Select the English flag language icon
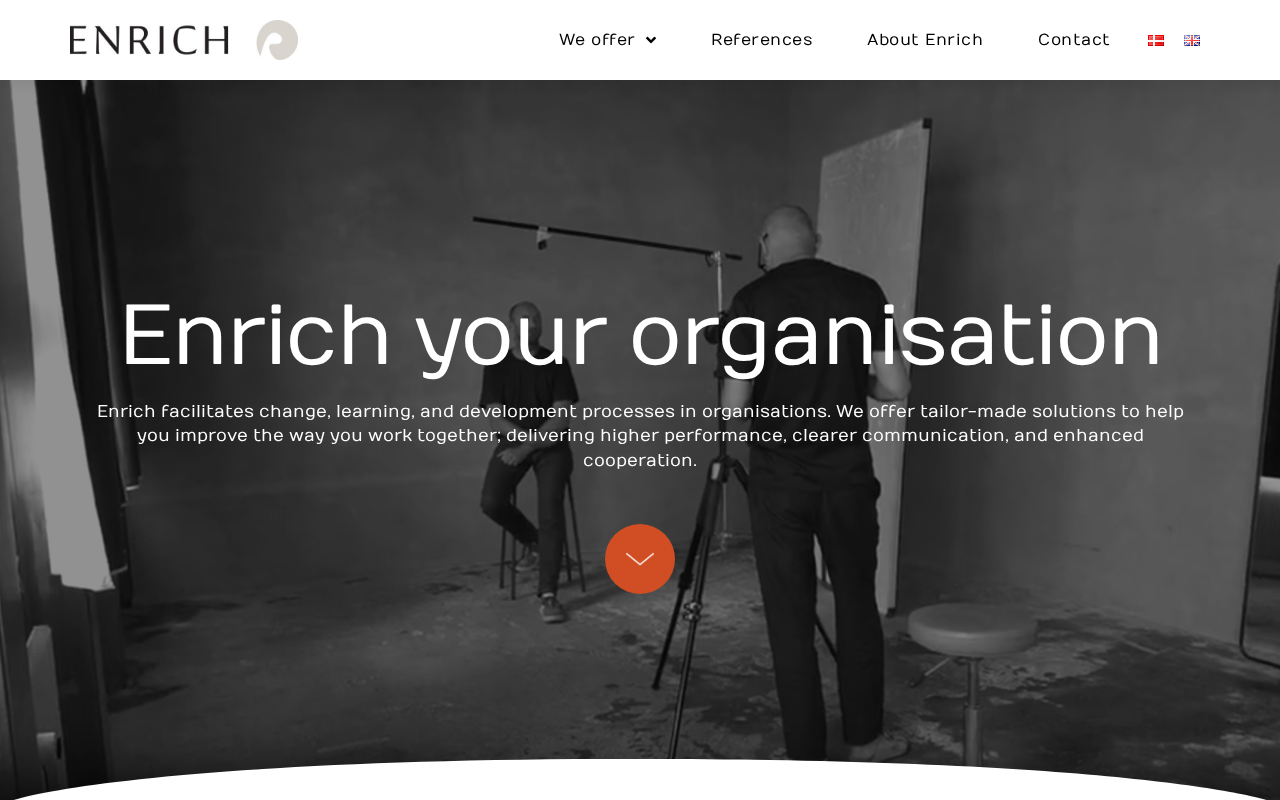The width and height of the screenshot is (1280, 800). click(1192, 40)
